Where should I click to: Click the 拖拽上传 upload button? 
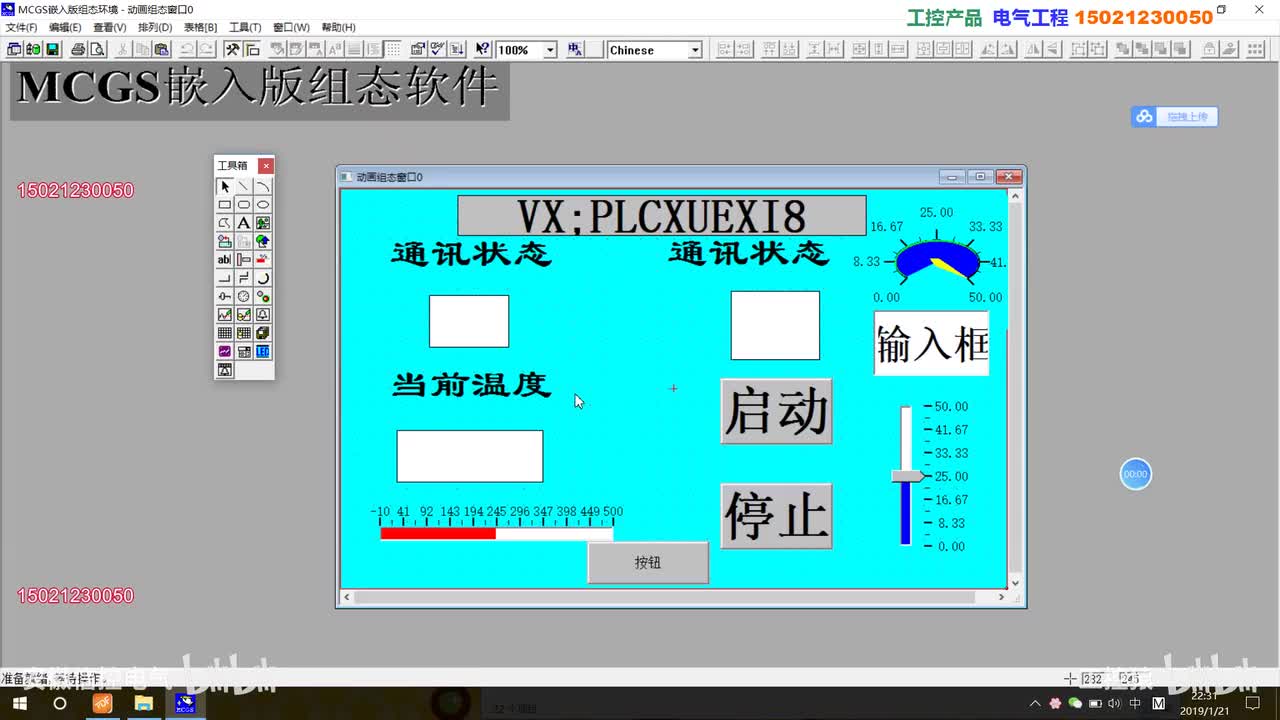pos(1175,117)
